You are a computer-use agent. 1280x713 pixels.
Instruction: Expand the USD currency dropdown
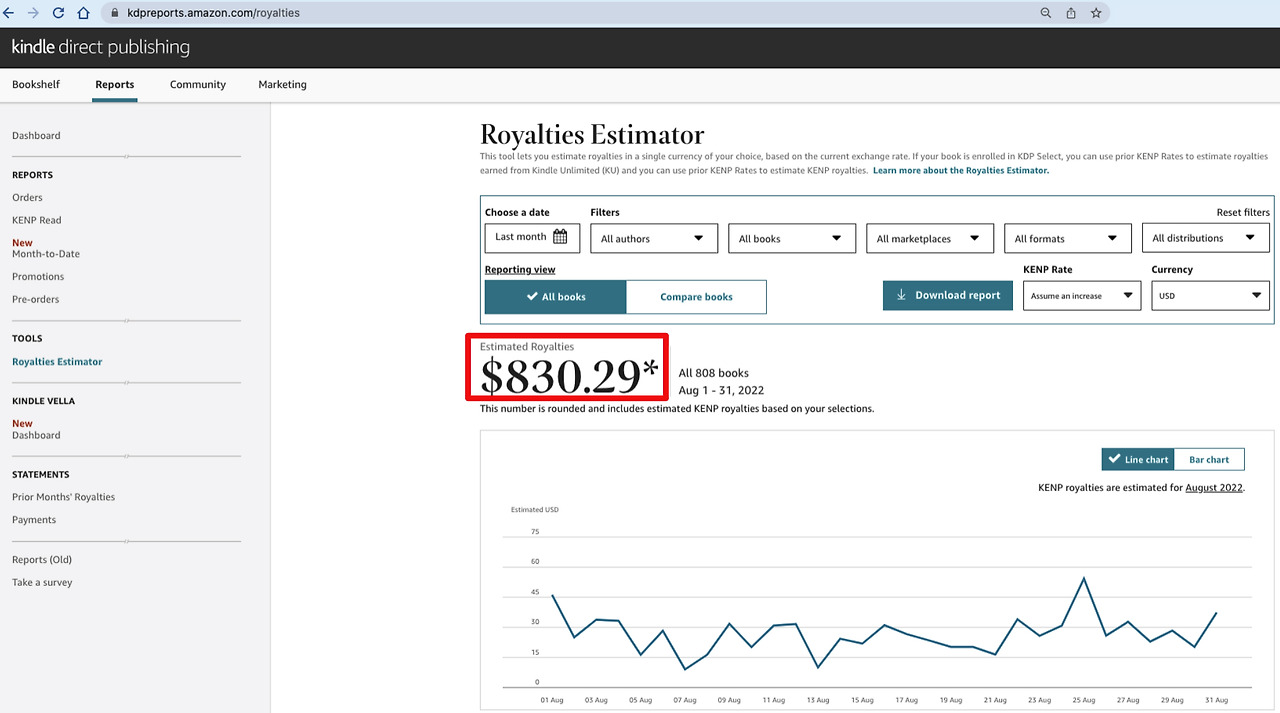[1211, 295]
